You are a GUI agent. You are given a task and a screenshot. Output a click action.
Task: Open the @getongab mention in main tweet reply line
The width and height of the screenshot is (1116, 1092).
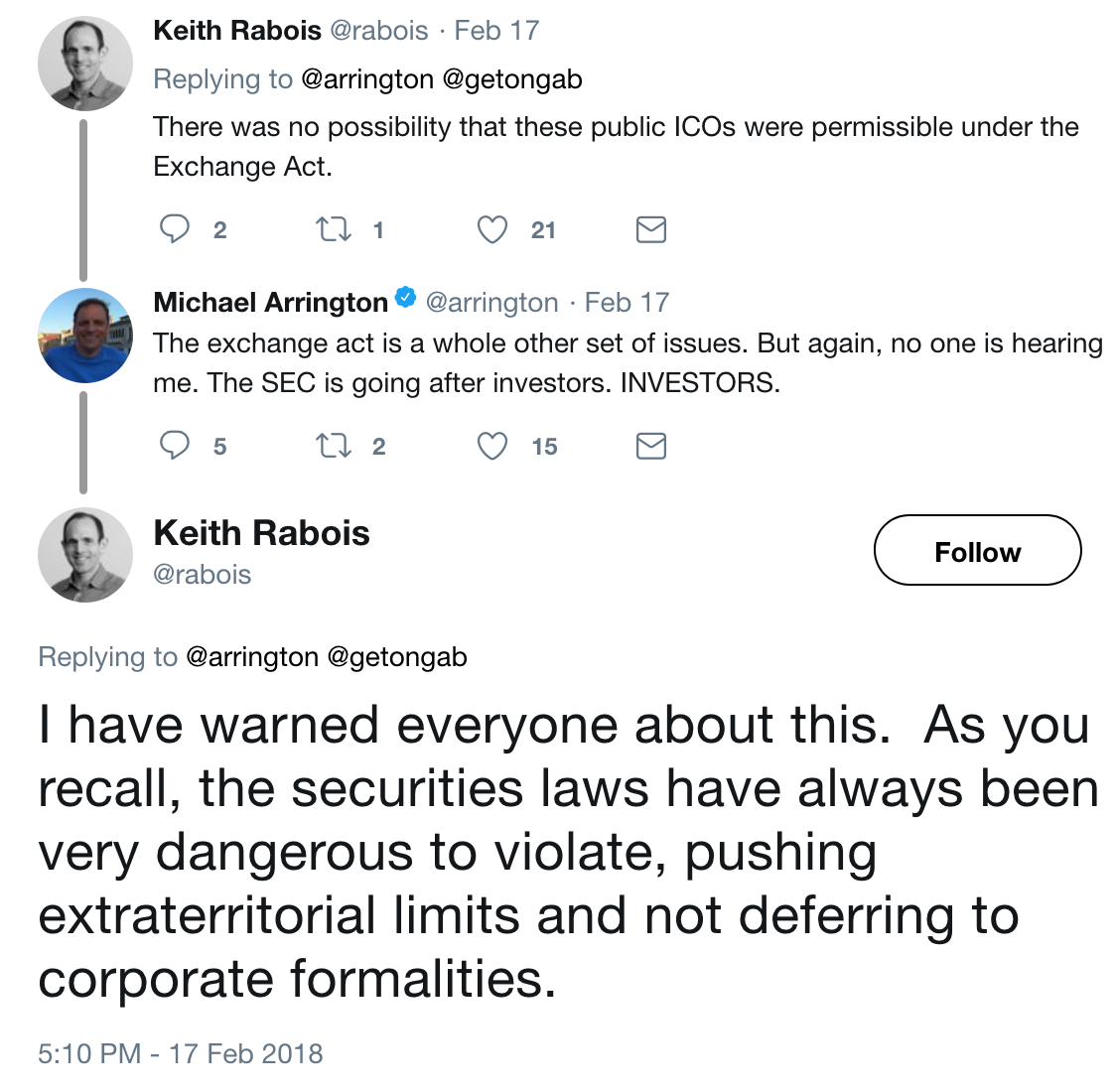click(x=396, y=657)
